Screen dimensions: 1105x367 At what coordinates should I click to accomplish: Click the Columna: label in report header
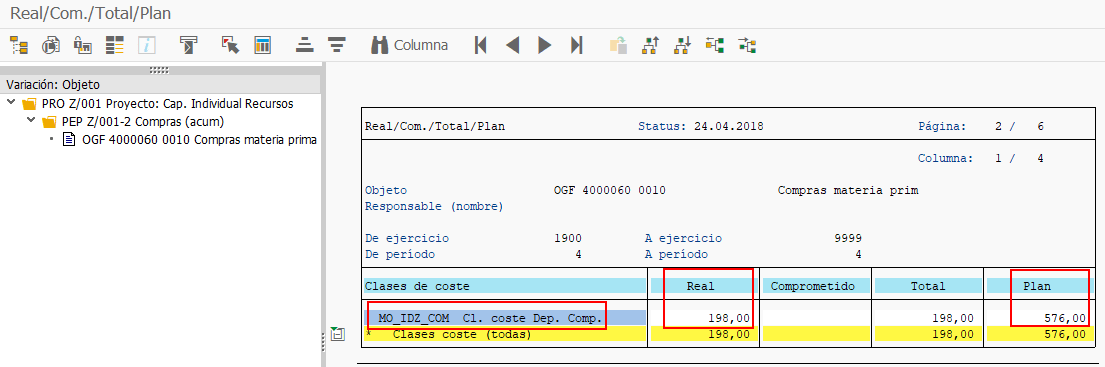click(946, 158)
